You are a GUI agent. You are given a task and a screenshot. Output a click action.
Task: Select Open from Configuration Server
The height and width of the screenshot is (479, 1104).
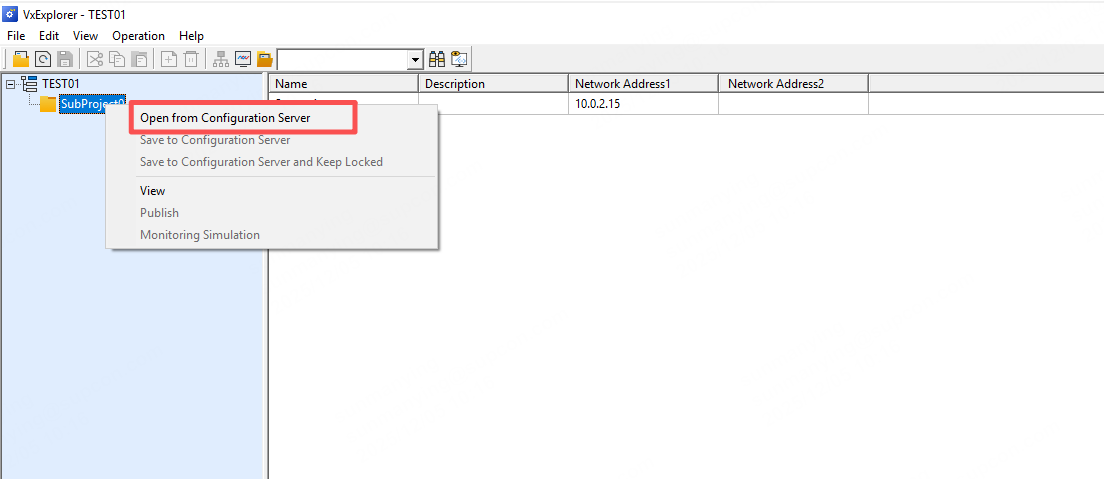pos(225,118)
